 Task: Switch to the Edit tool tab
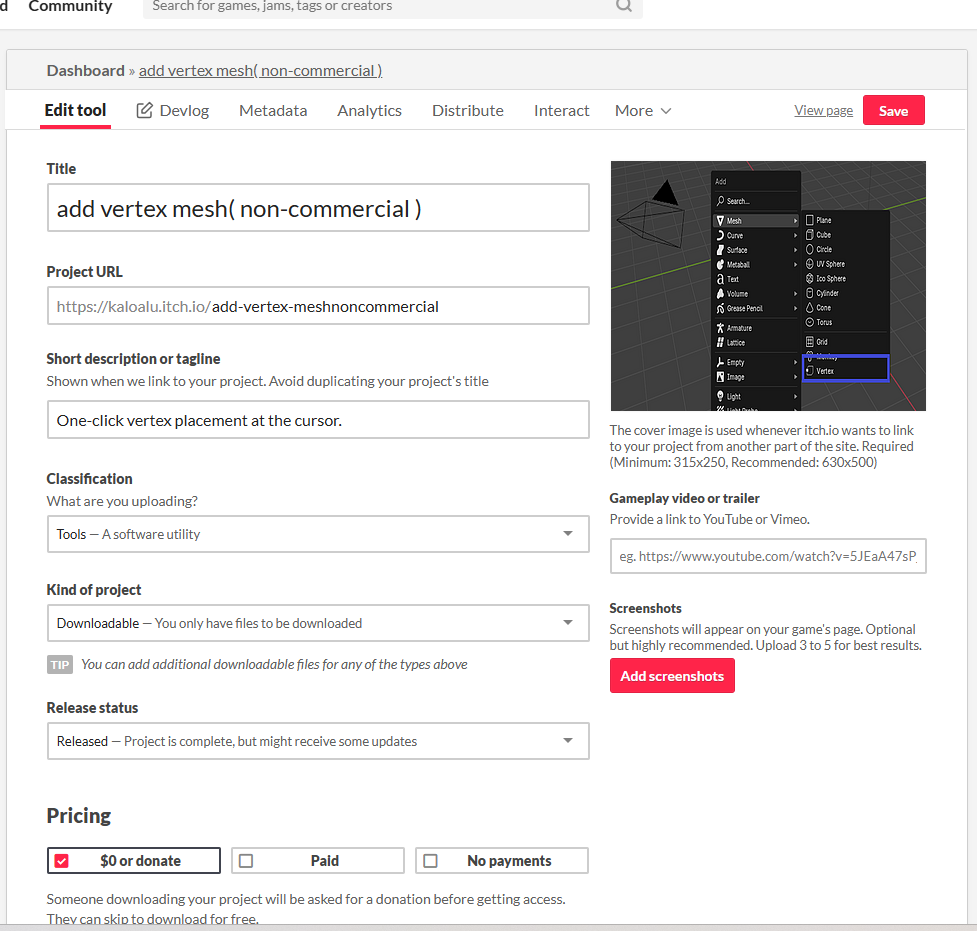75,110
